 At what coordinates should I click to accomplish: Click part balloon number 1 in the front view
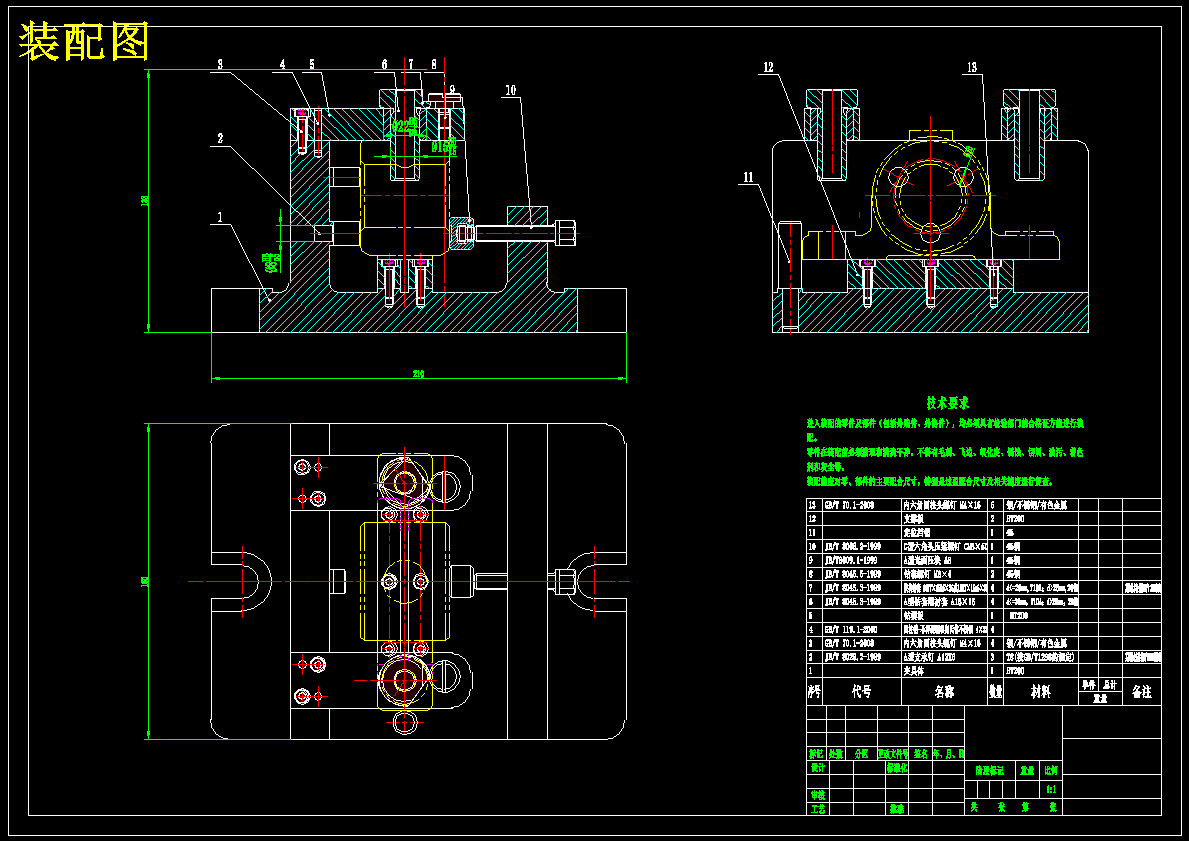[221, 218]
